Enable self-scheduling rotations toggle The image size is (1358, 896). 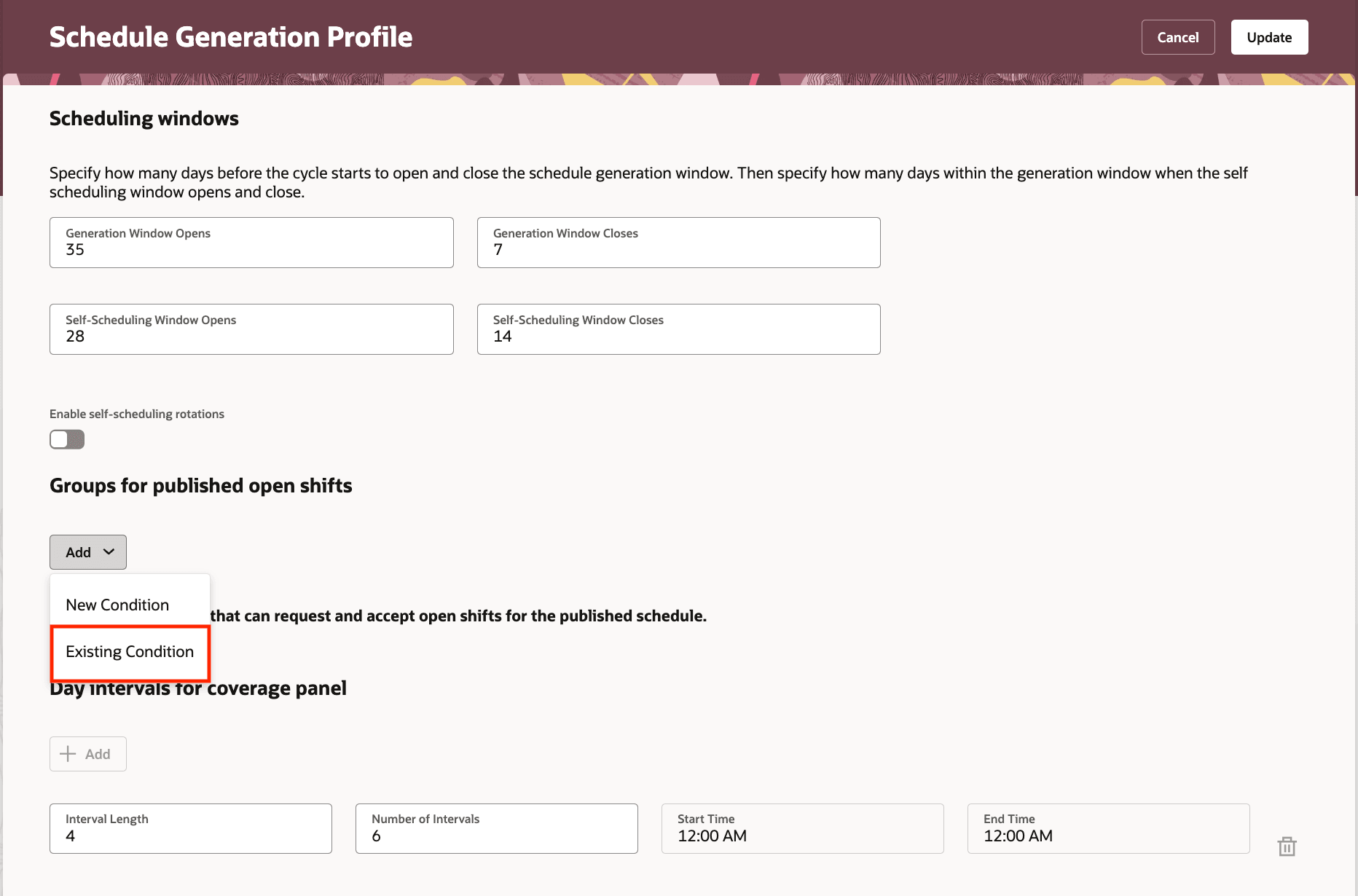[x=66, y=439]
